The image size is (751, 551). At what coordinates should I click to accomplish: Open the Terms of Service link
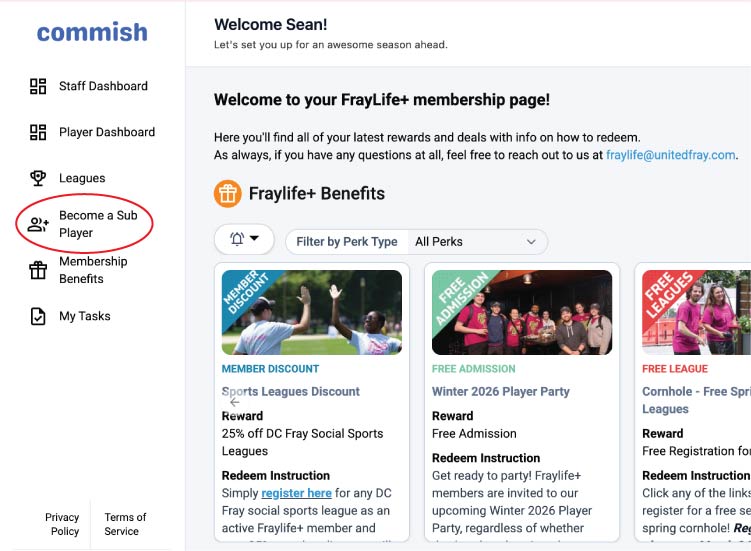click(124, 524)
